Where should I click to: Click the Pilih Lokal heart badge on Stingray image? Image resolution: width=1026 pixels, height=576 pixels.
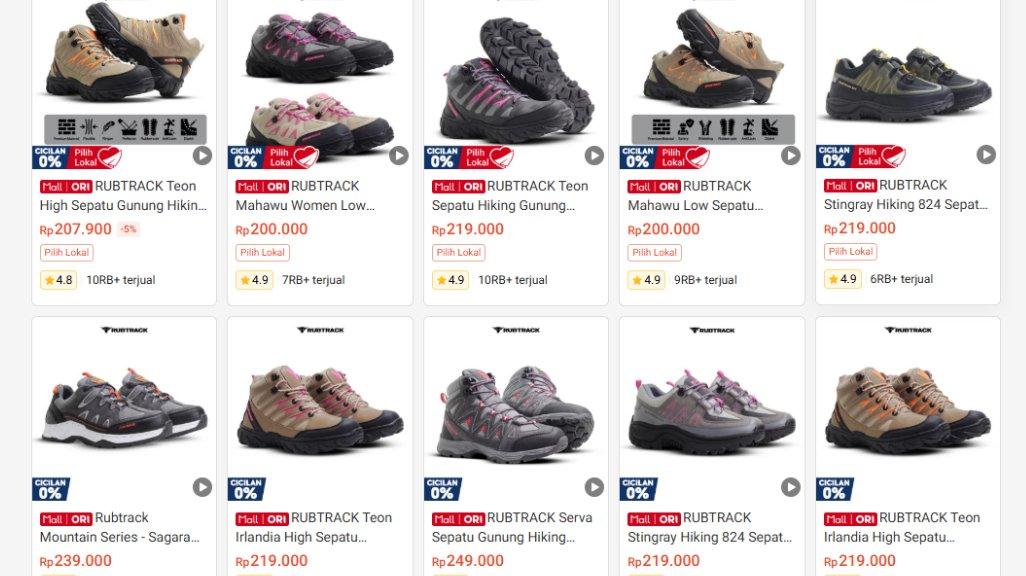coord(880,156)
